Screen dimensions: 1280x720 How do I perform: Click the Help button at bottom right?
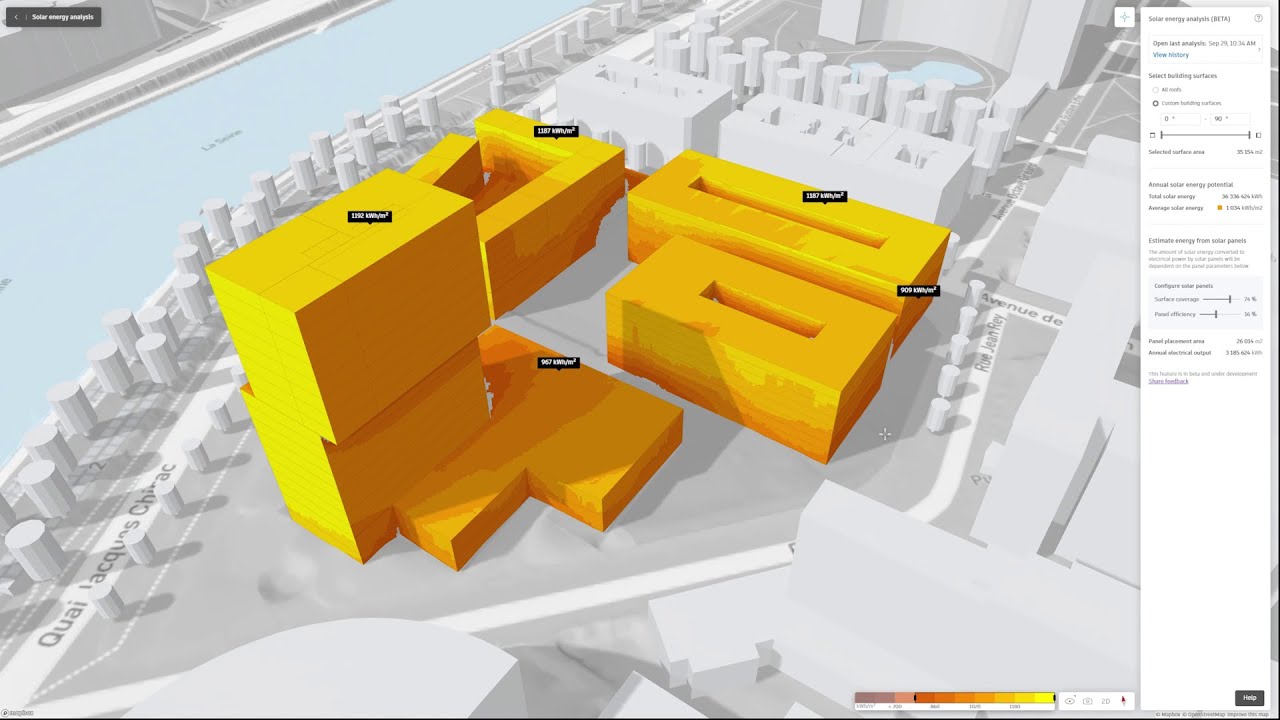(1249, 697)
